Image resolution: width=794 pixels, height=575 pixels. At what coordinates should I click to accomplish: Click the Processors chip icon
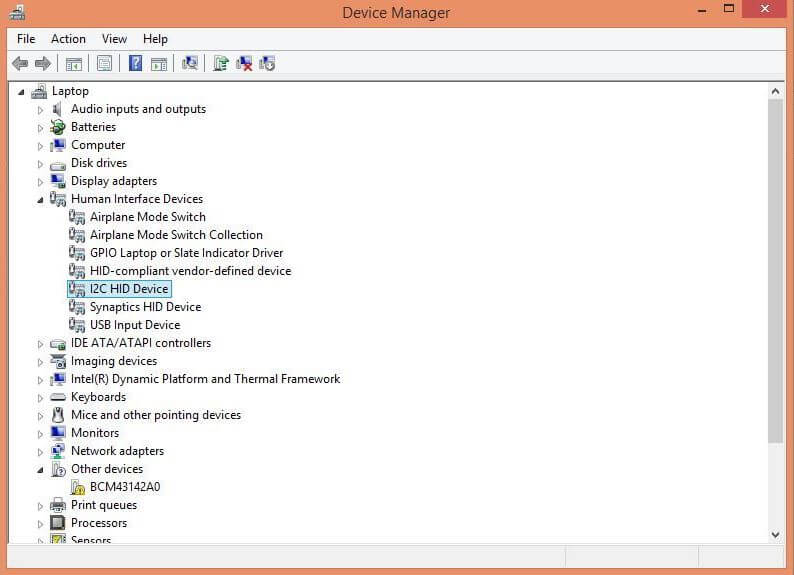click(x=58, y=523)
